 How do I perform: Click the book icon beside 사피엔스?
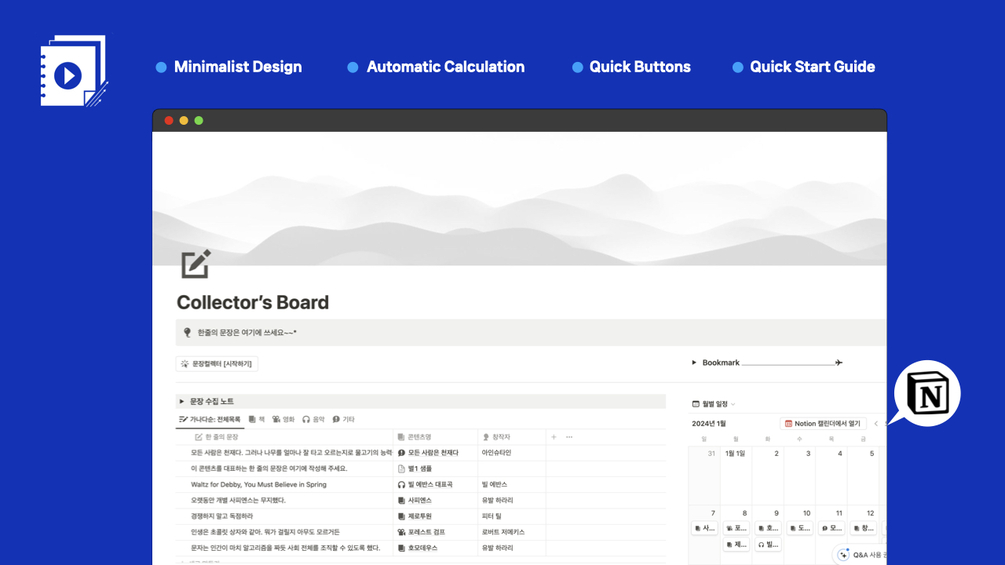(401, 500)
